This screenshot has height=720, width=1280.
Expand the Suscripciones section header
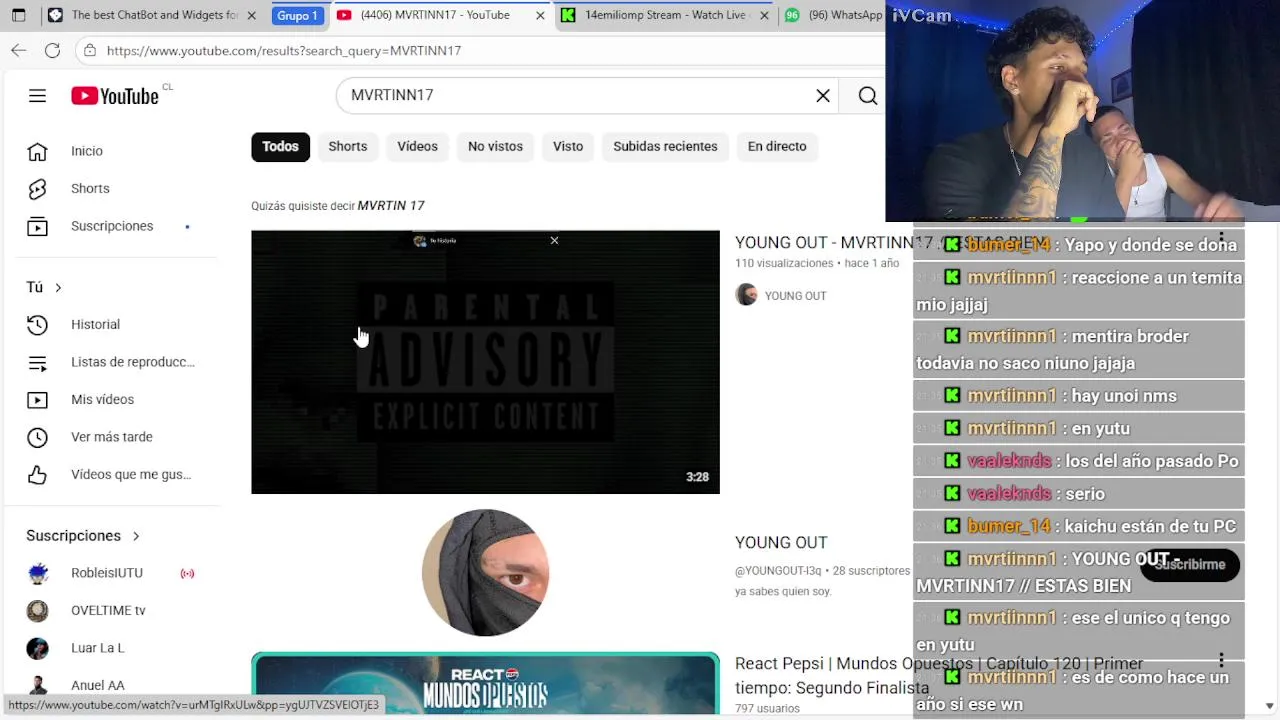(83, 536)
